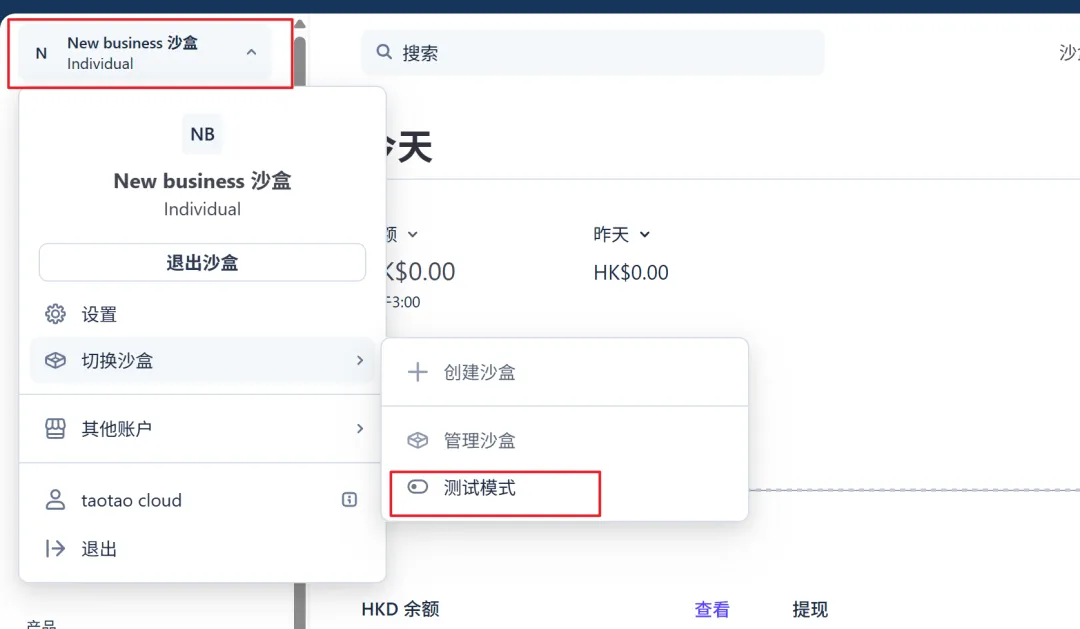
Task: Click the plus icon for 创建沙盒
Action: (417, 373)
